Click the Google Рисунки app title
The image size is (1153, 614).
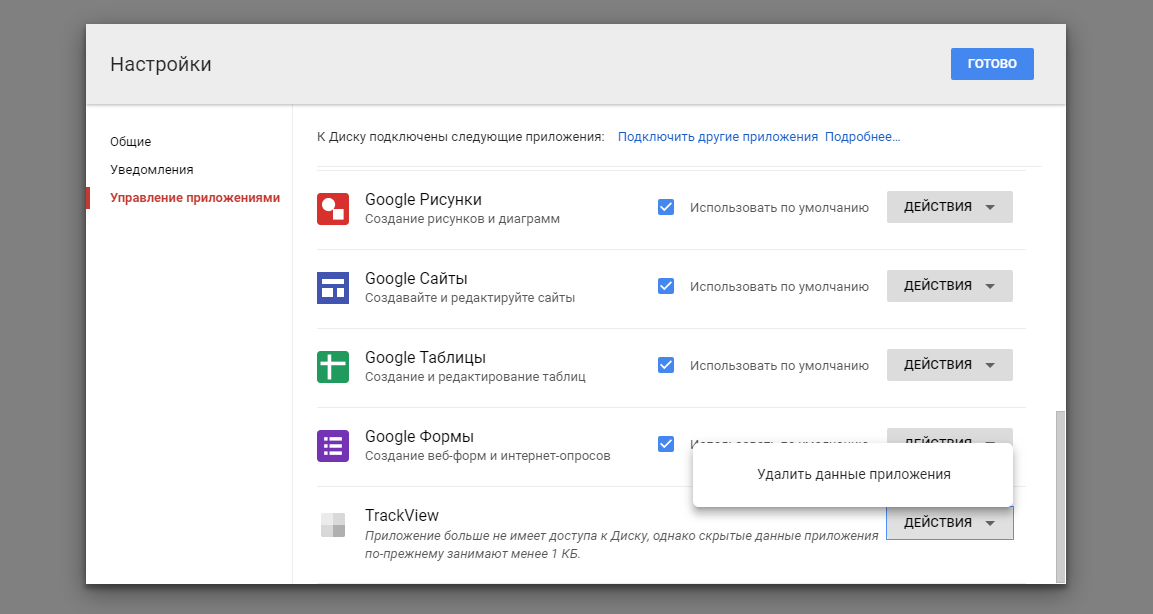tap(424, 199)
